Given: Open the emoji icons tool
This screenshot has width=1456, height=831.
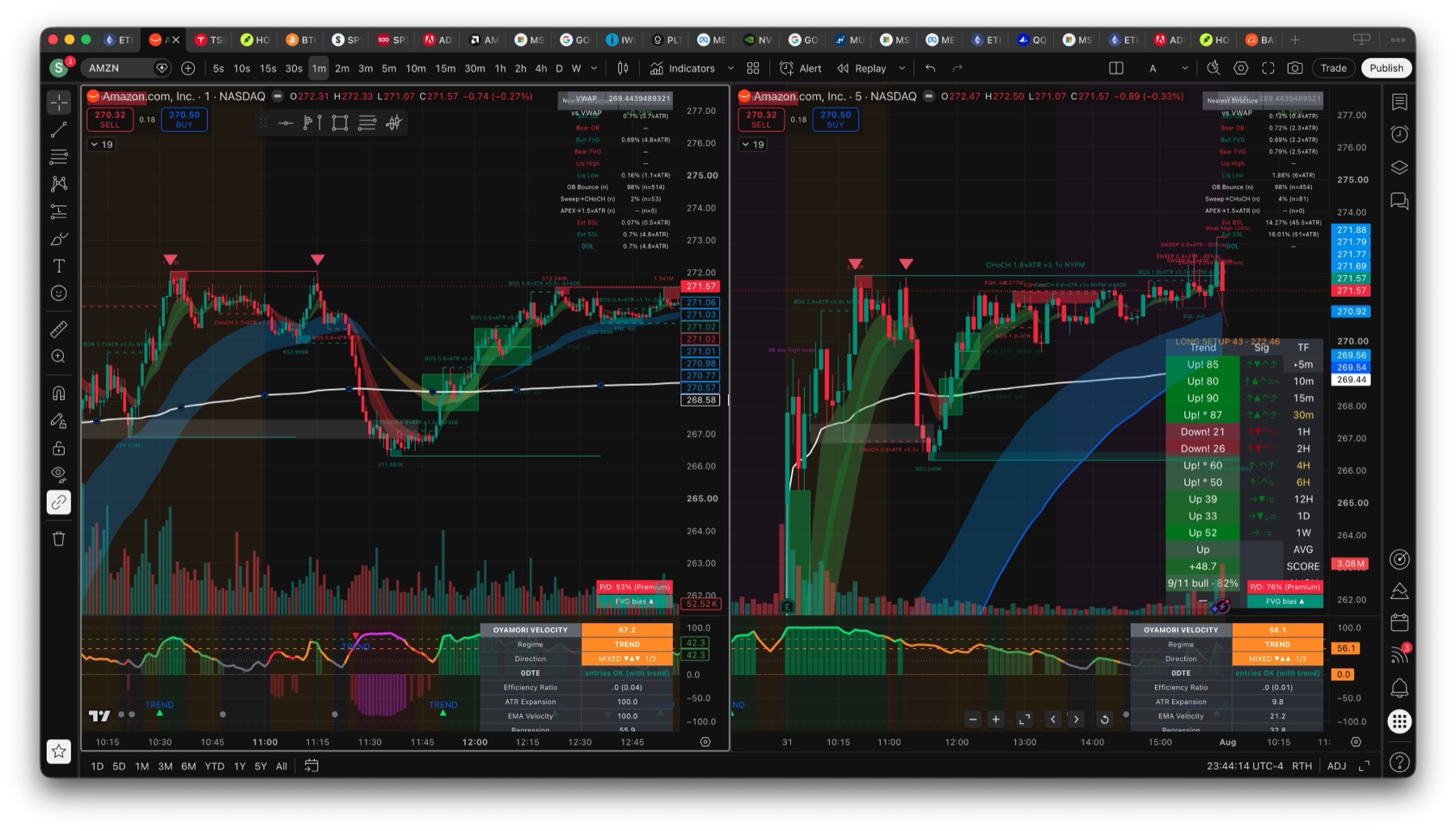Looking at the screenshot, I should tap(59, 294).
